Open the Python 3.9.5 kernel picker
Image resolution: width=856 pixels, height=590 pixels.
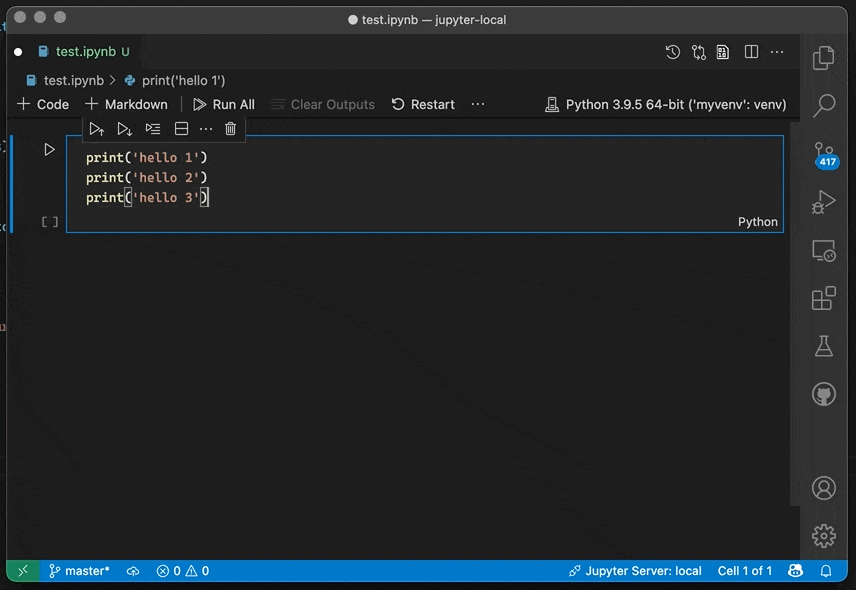[x=665, y=104]
